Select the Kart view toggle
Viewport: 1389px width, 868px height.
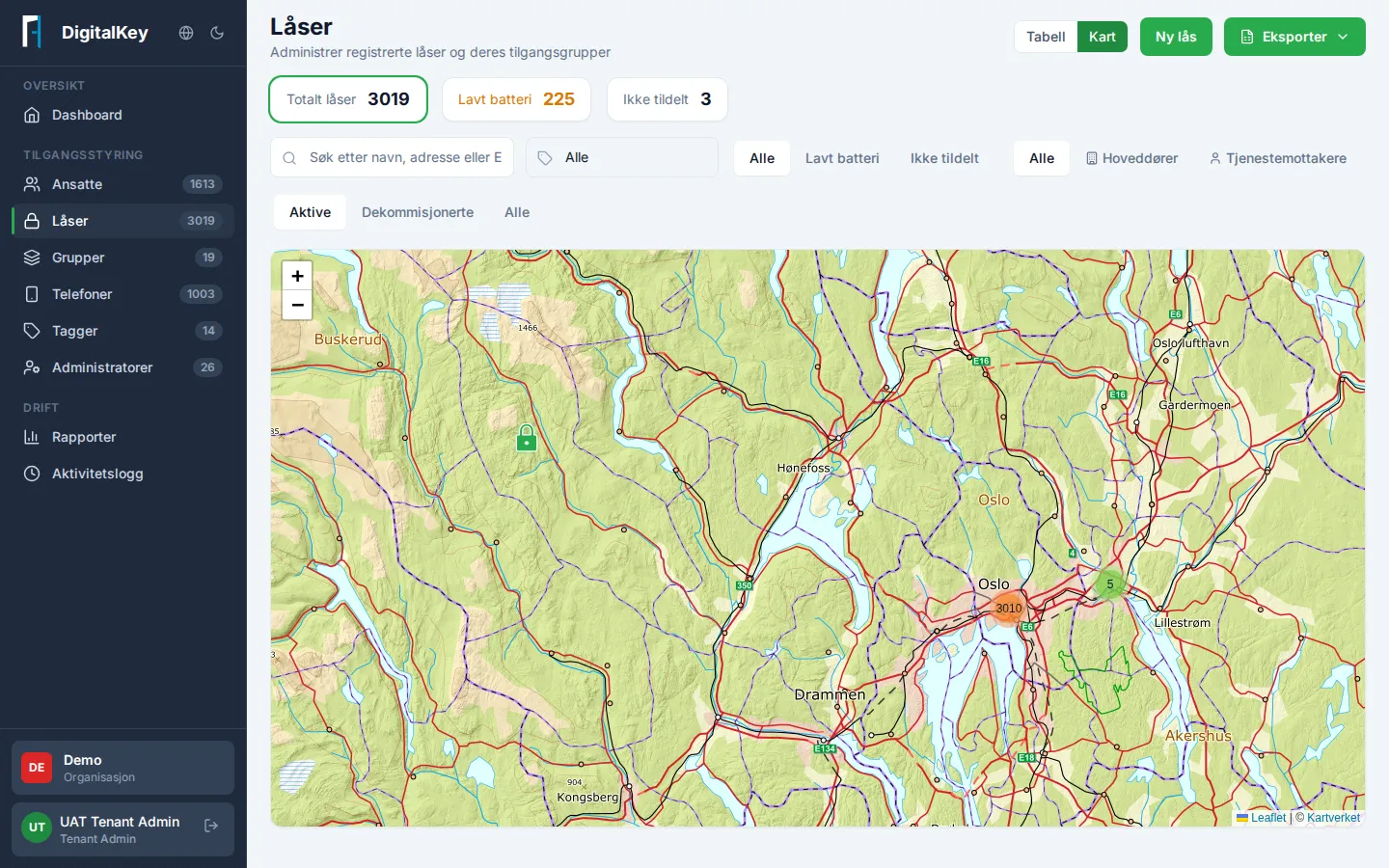pyautogui.click(x=1103, y=37)
